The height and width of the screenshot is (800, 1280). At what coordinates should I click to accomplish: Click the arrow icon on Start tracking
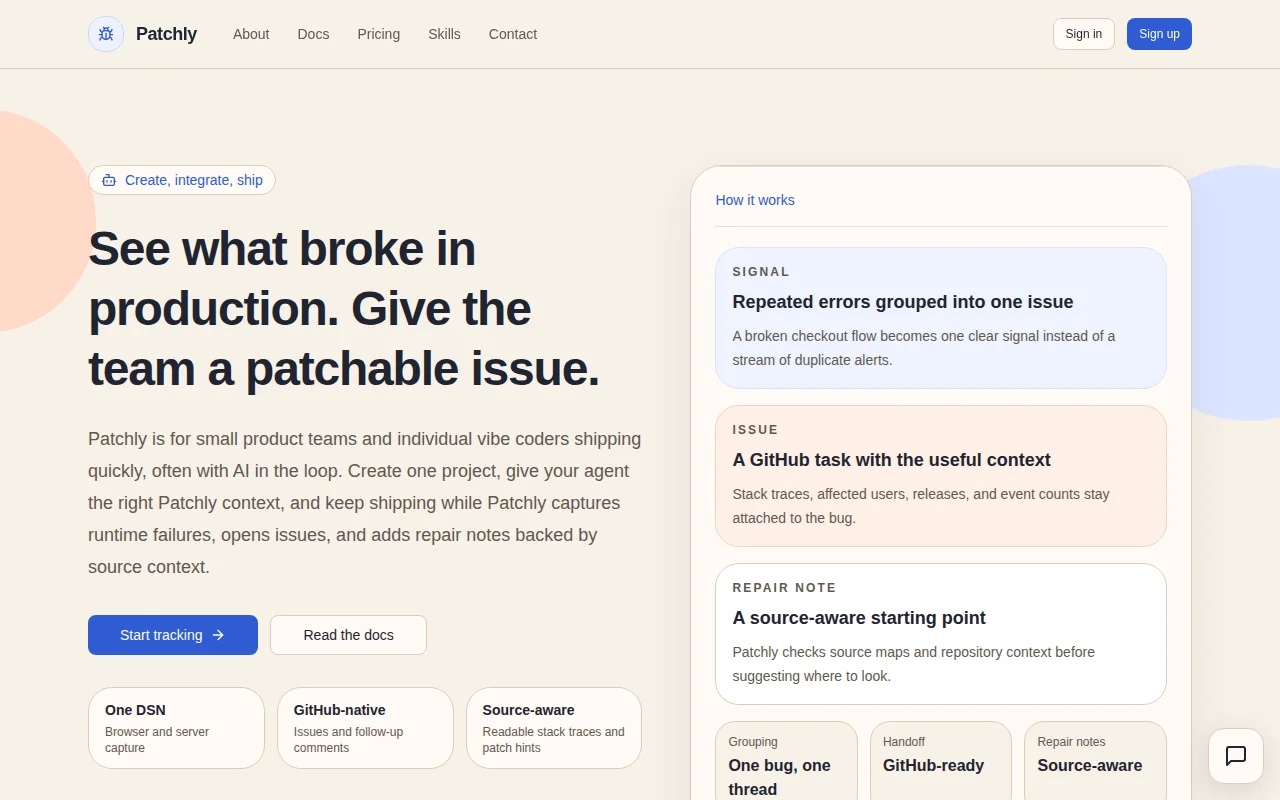218,635
